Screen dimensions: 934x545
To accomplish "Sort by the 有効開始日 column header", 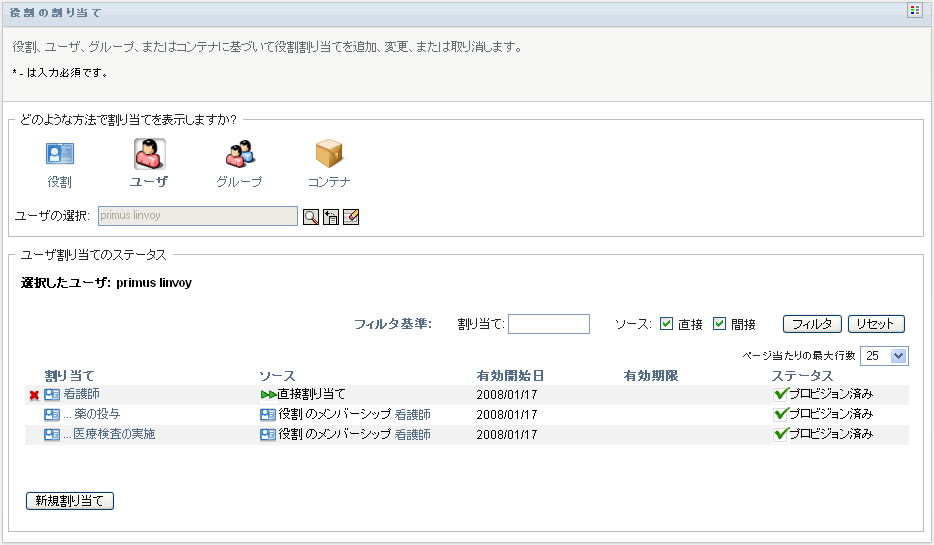I will [x=510, y=376].
